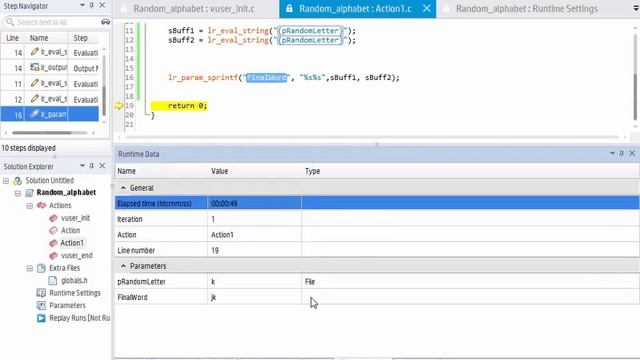Open the vuser_init action
640x360 pixels.
(76, 218)
